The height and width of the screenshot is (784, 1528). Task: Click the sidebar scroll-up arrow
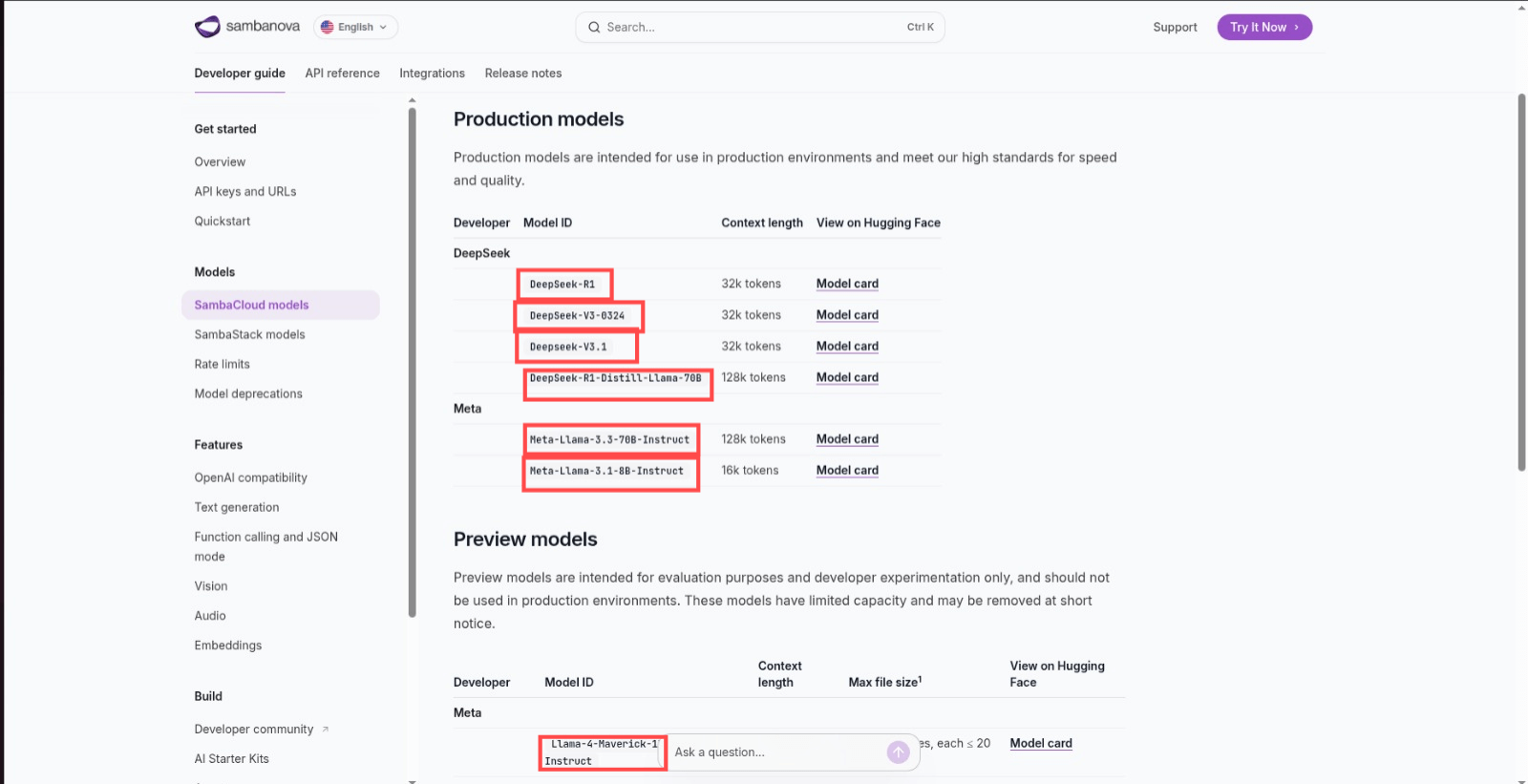click(413, 100)
